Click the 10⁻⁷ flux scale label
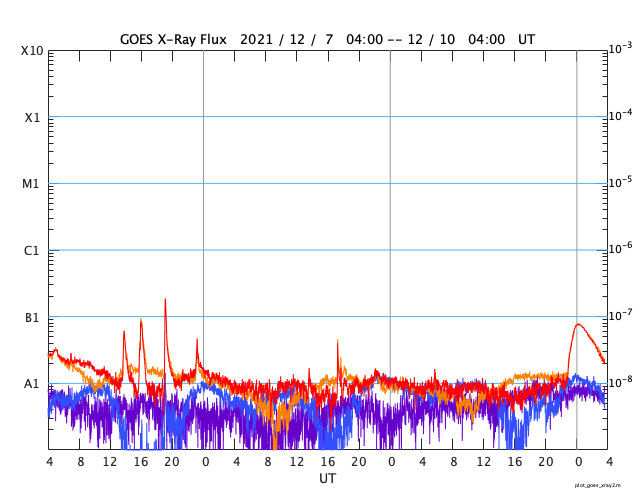This screenshot has width=640, height=500. click(620, 315)
